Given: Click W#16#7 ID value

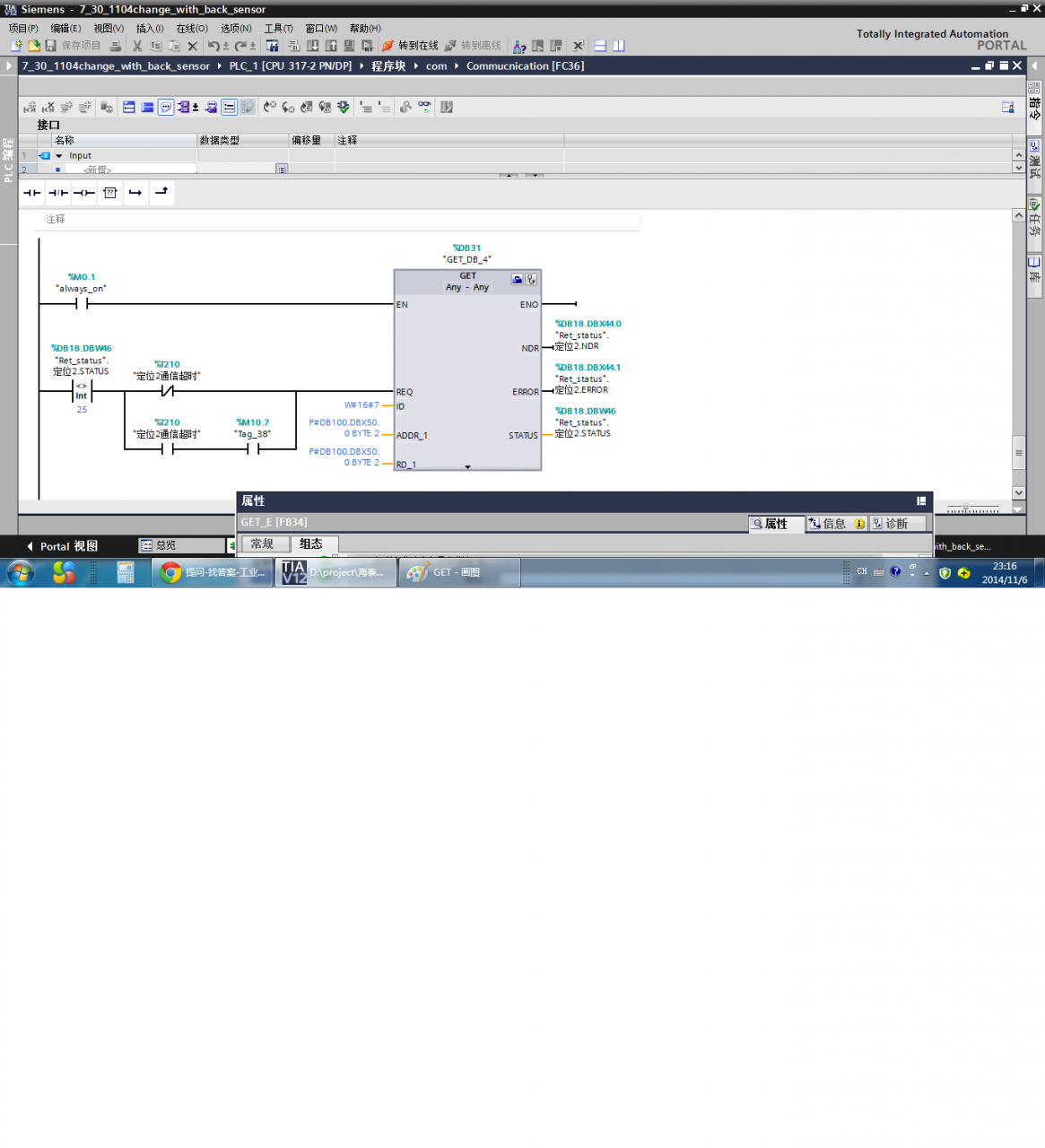Looking at the screenshot, I should [x=361, y=405].
